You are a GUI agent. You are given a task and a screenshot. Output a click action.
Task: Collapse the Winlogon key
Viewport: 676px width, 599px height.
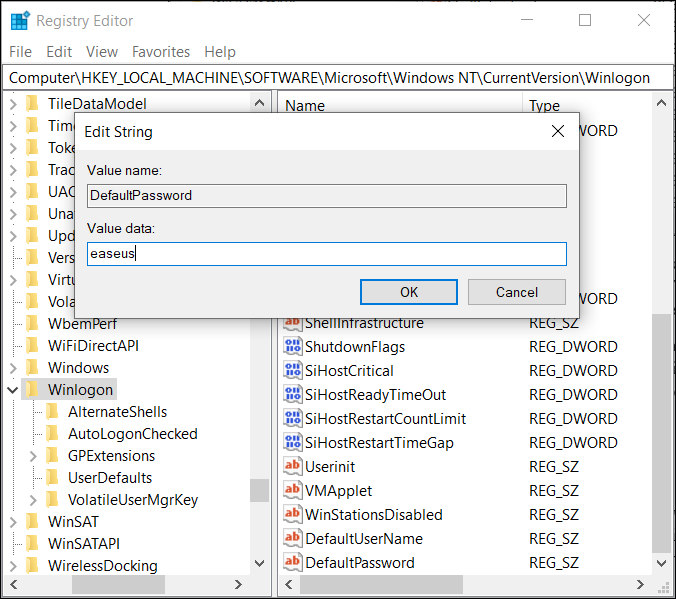pos(13,390)
